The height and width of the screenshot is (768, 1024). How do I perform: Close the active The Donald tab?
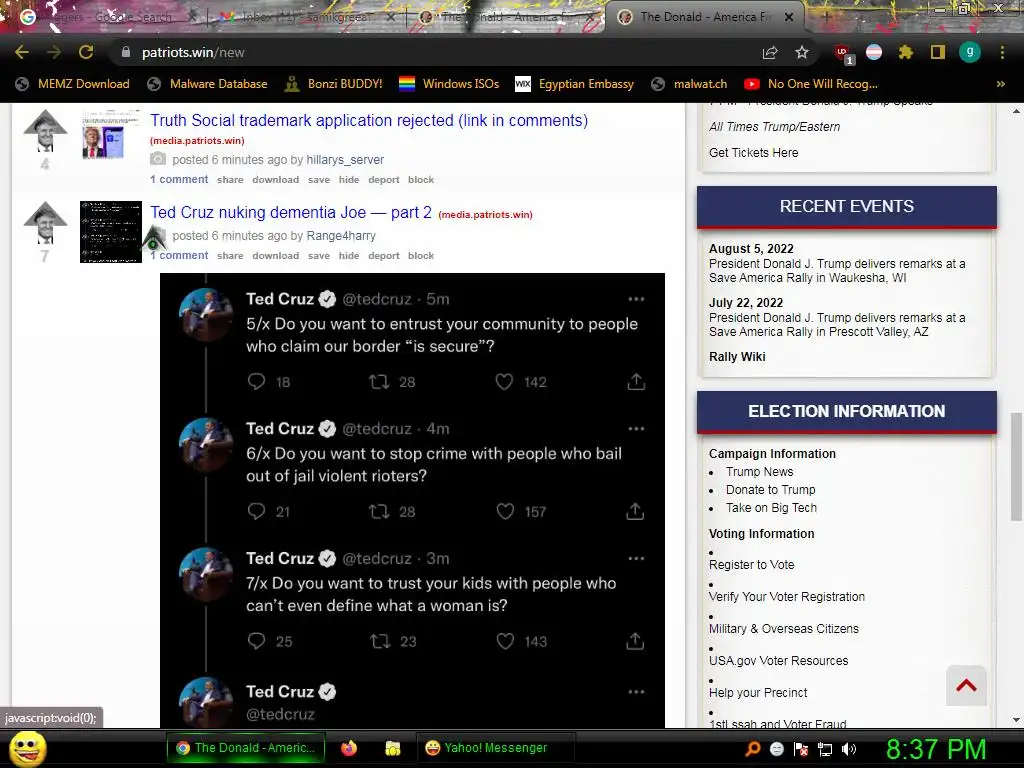[x=789, y=17]
